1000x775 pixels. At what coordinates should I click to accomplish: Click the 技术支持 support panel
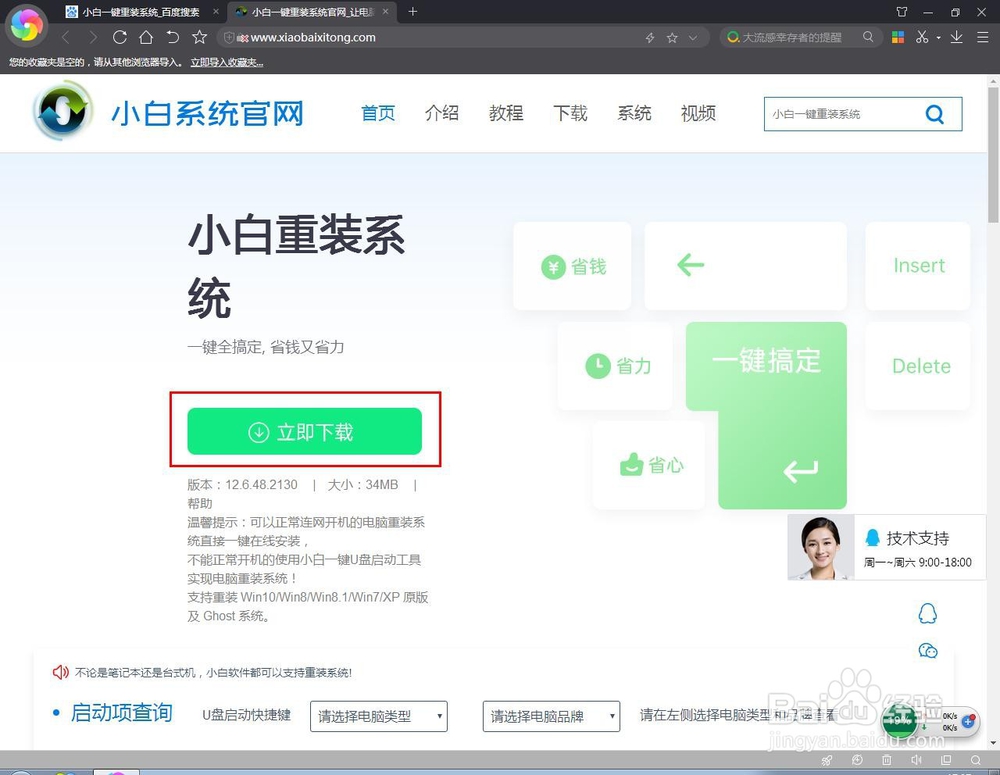(886, 547)
